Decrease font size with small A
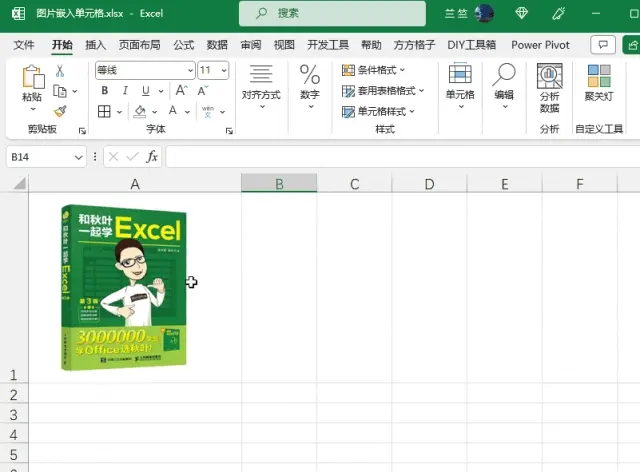The image size is (640, 472). [x=203, y=91]
